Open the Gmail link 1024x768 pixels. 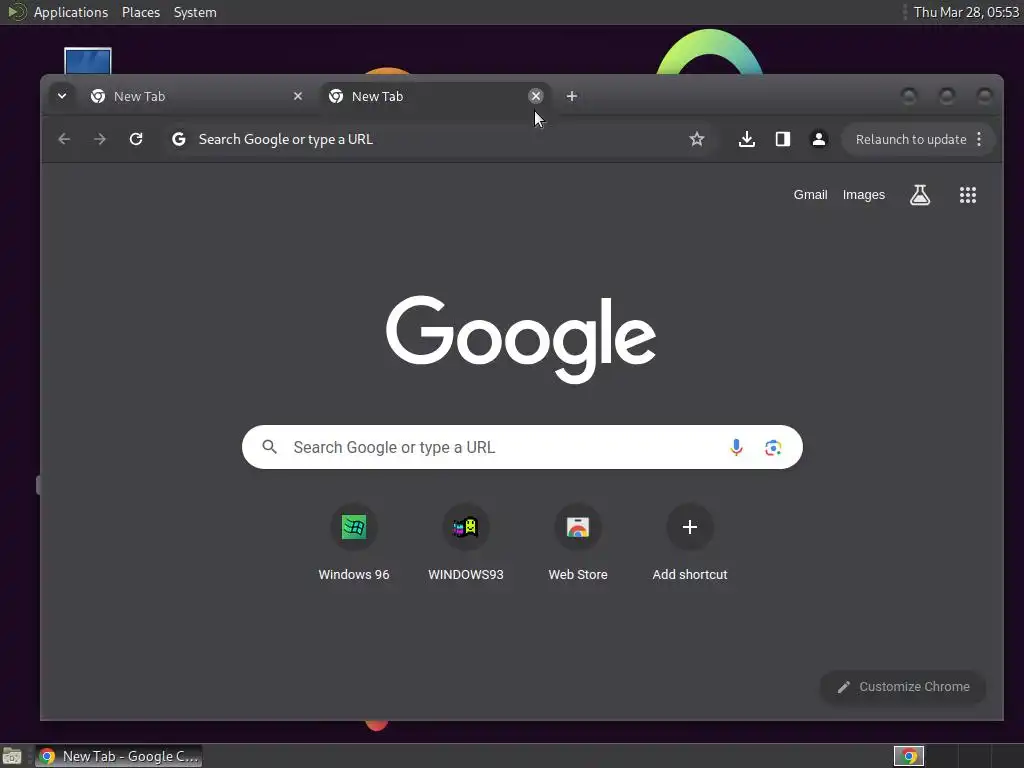(810, 195)
